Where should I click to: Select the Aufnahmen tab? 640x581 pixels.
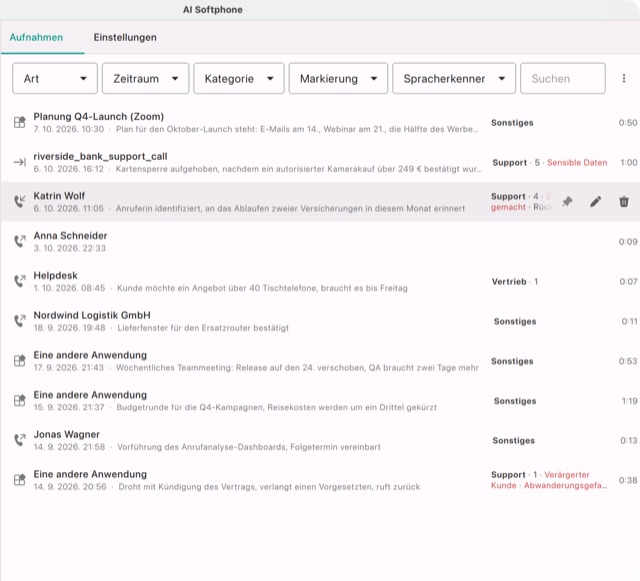coord(36,37)
